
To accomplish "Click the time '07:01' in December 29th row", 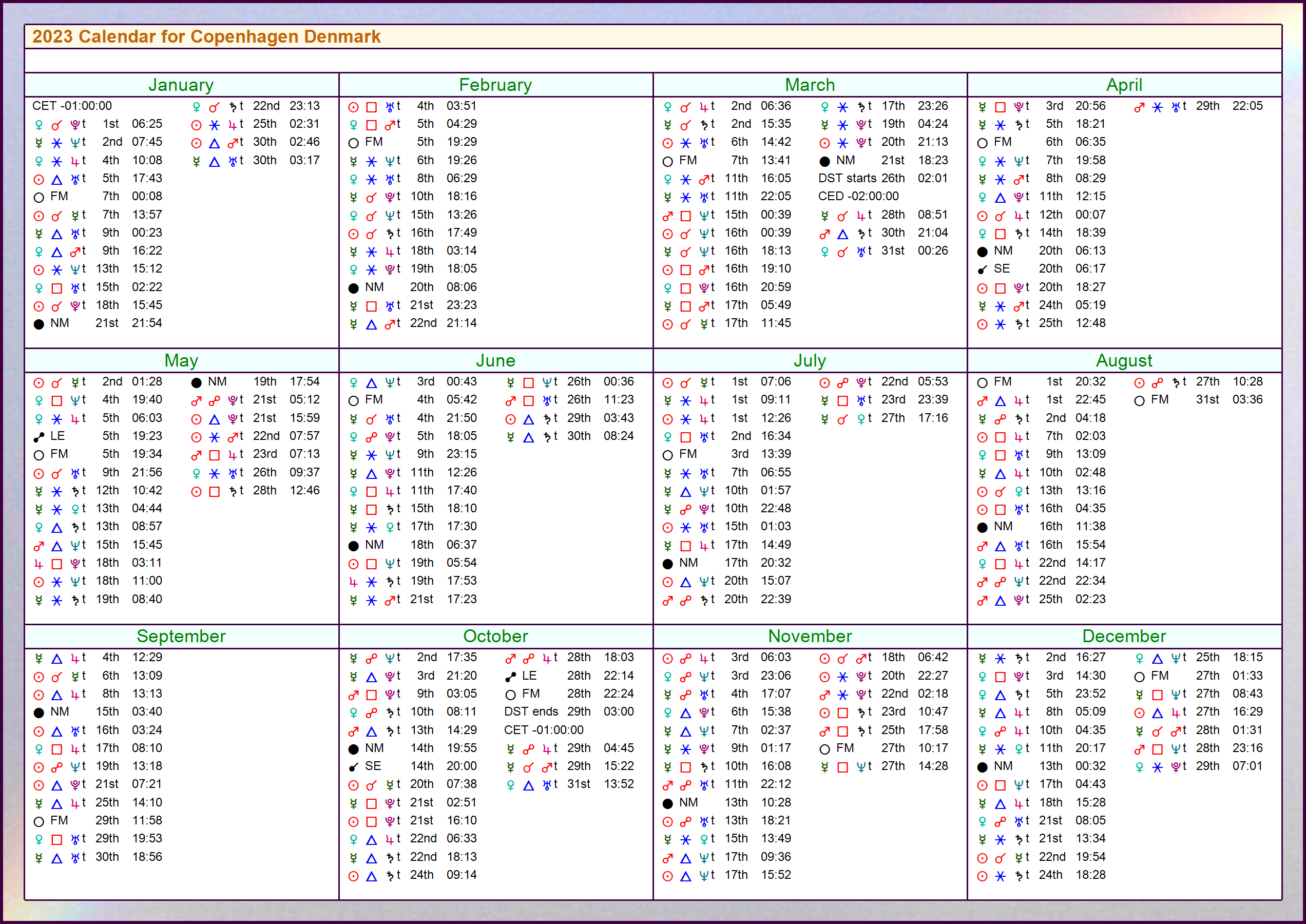I will [1247, 766].
